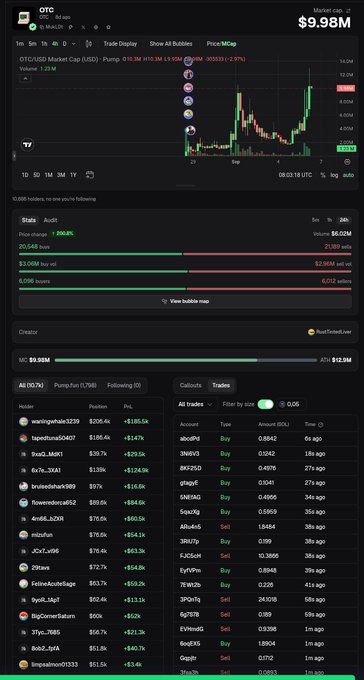The height and width of the screenshot is (680, 364).
Task: Click the date range calendar icon
Action: click(90, 175)
